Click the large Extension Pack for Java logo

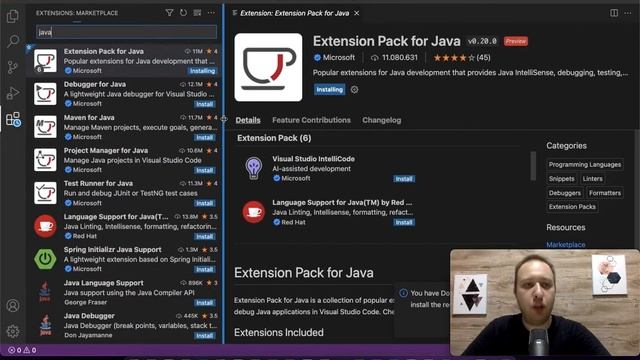point(268,67)
